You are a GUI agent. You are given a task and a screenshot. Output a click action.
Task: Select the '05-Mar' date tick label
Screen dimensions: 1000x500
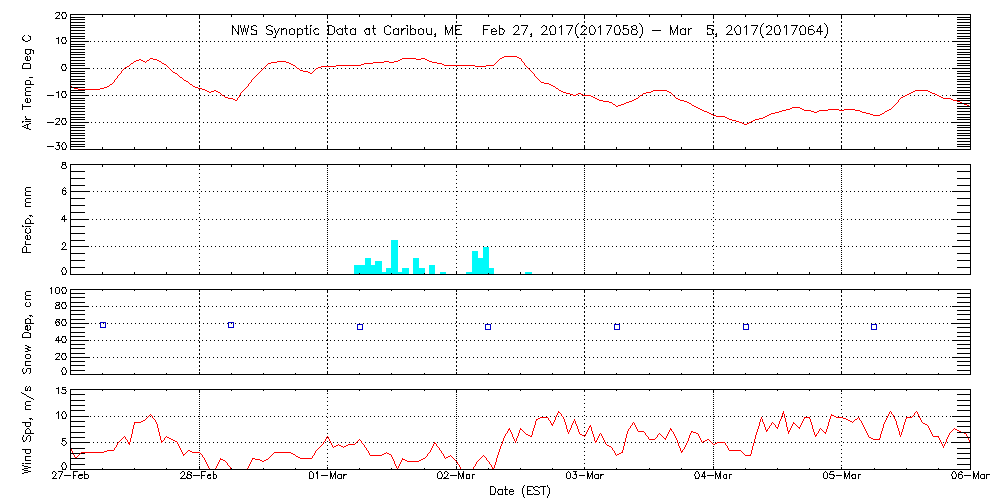click(x=842, y=478)
